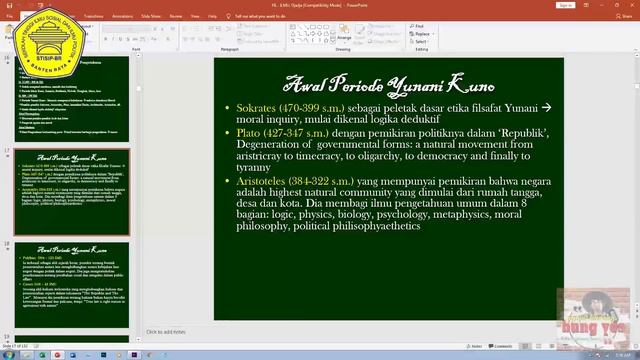Viewport: 640px width, 360px height.
Task: Click the Windows Start button
Action: tap(8, 355)
